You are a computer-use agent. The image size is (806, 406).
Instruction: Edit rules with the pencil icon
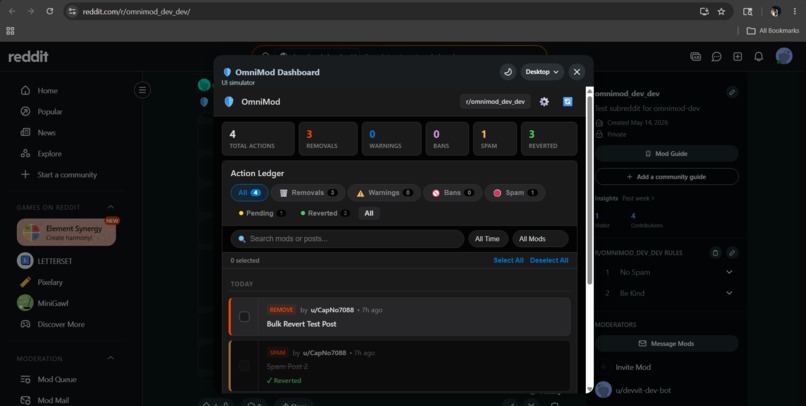(x=732, y=253)
